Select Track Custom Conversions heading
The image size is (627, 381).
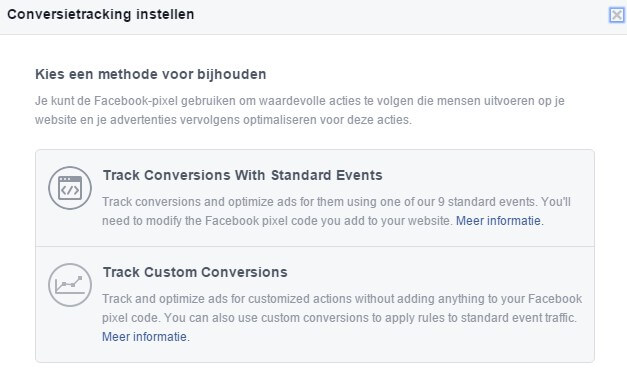[x=195, y=272]
